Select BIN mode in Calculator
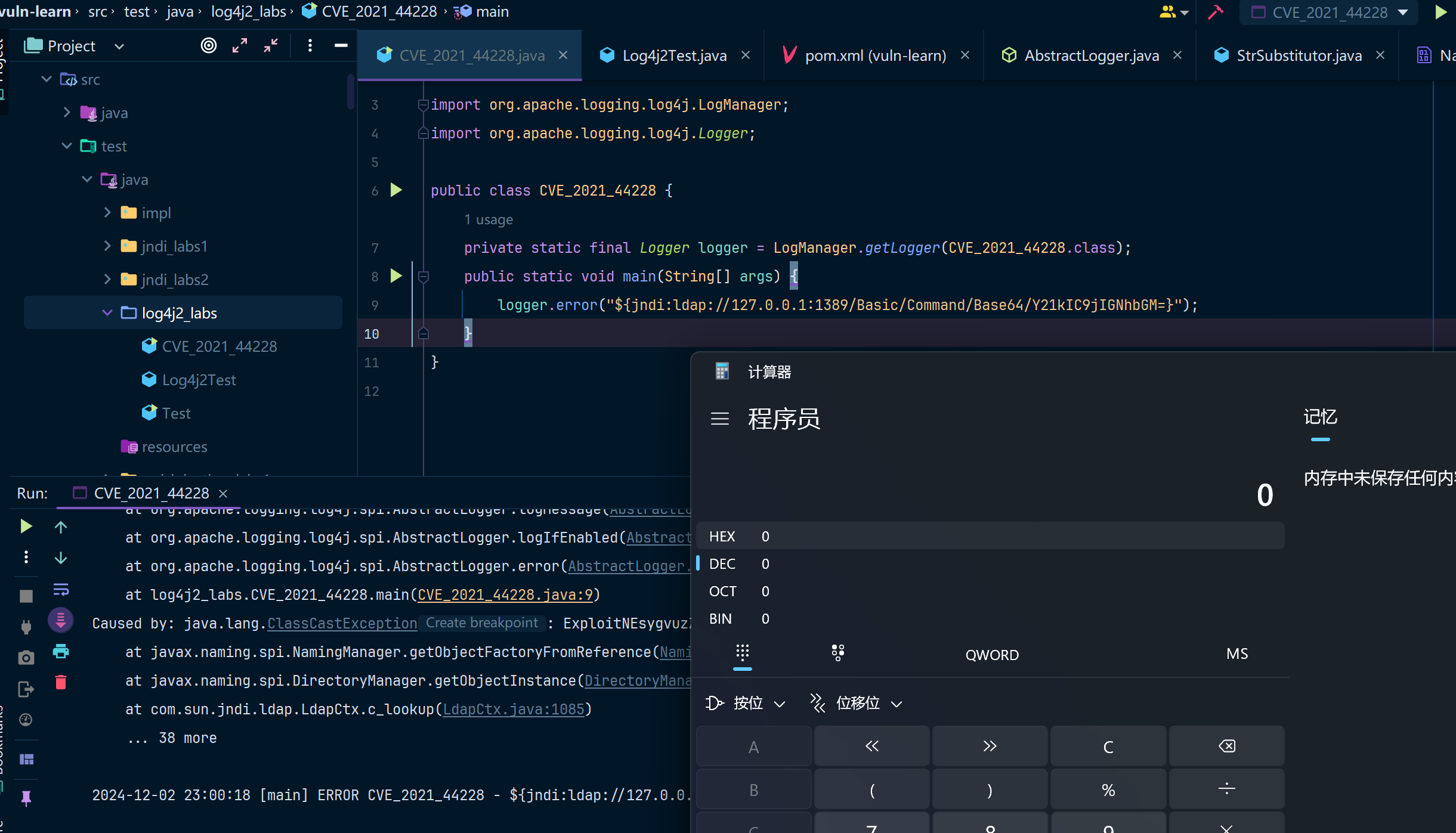 coord(990,618)
